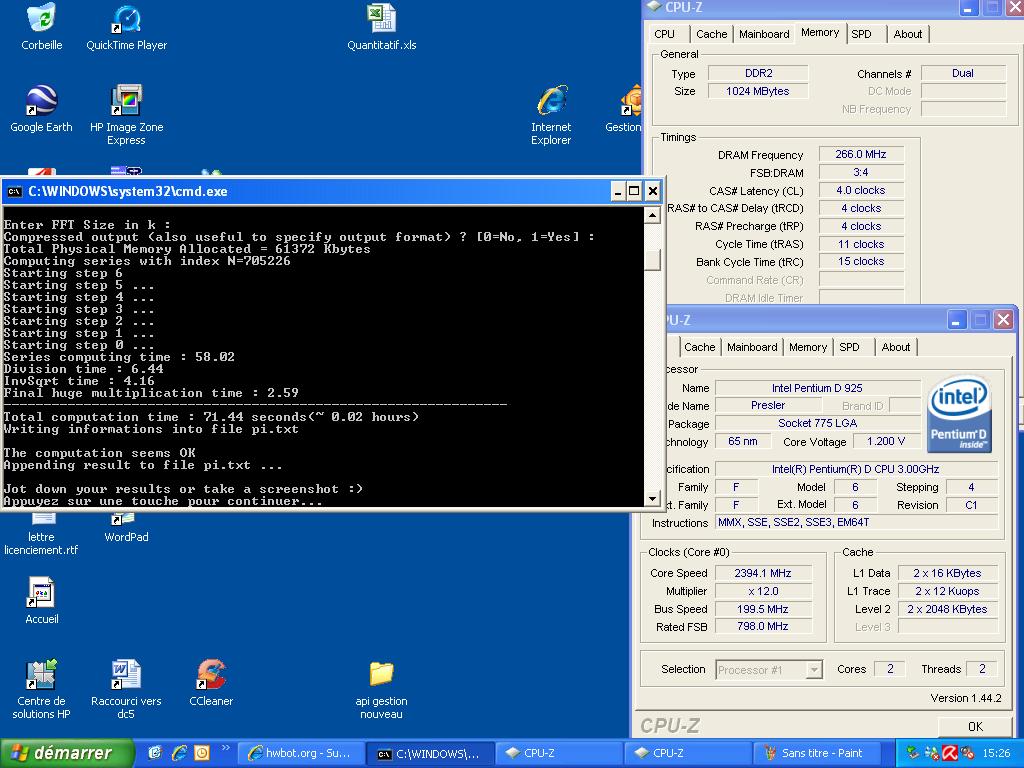The image size is (1024, 768).
Task: Click the Core Voltage 1.200 V value
Action: [886, 441]
